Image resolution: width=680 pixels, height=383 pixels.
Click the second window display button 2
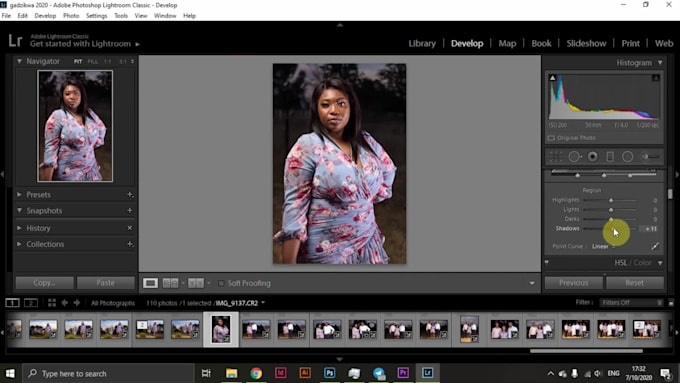point(31,303)
